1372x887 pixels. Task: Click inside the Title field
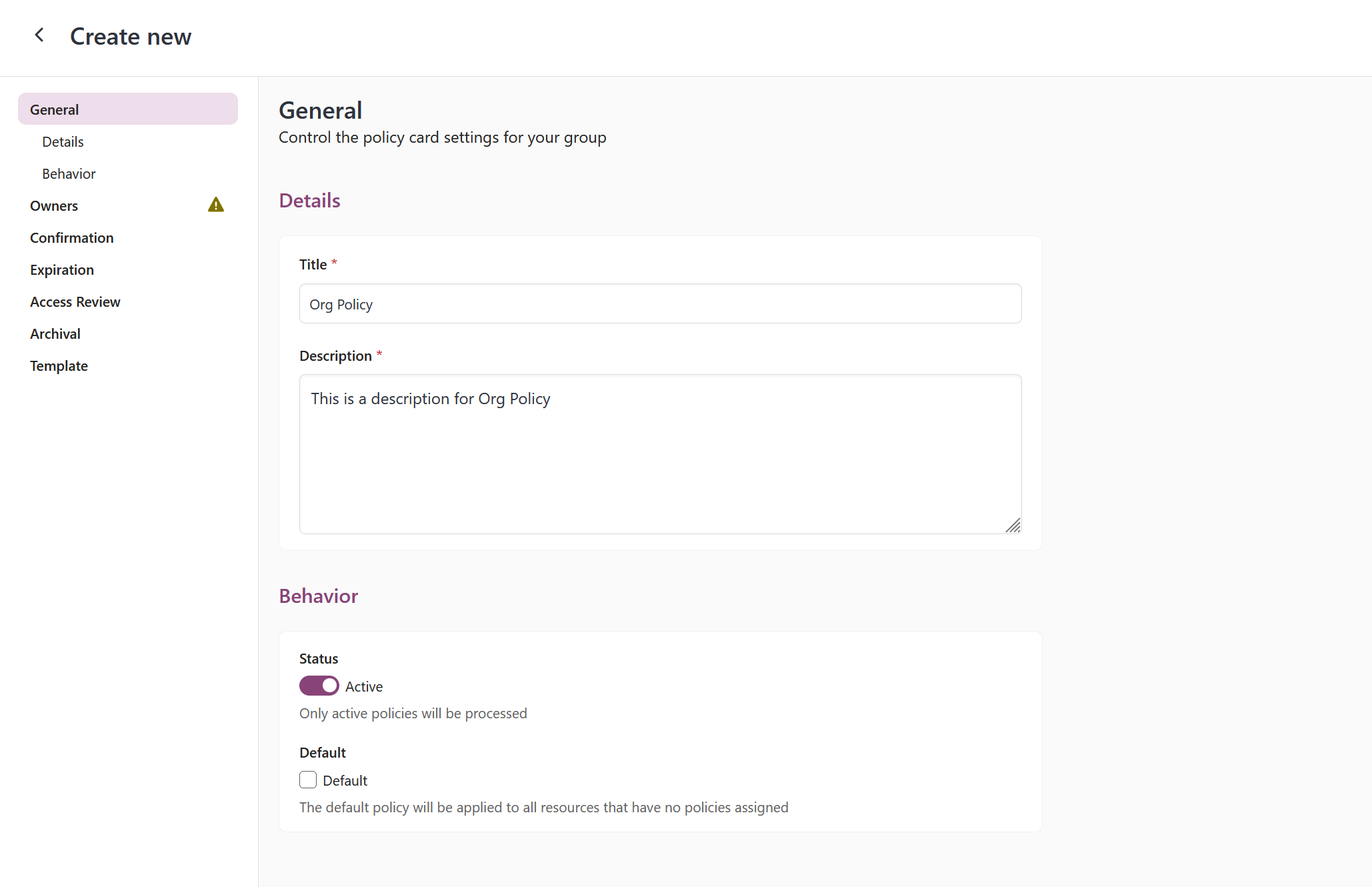coord(659,303)
